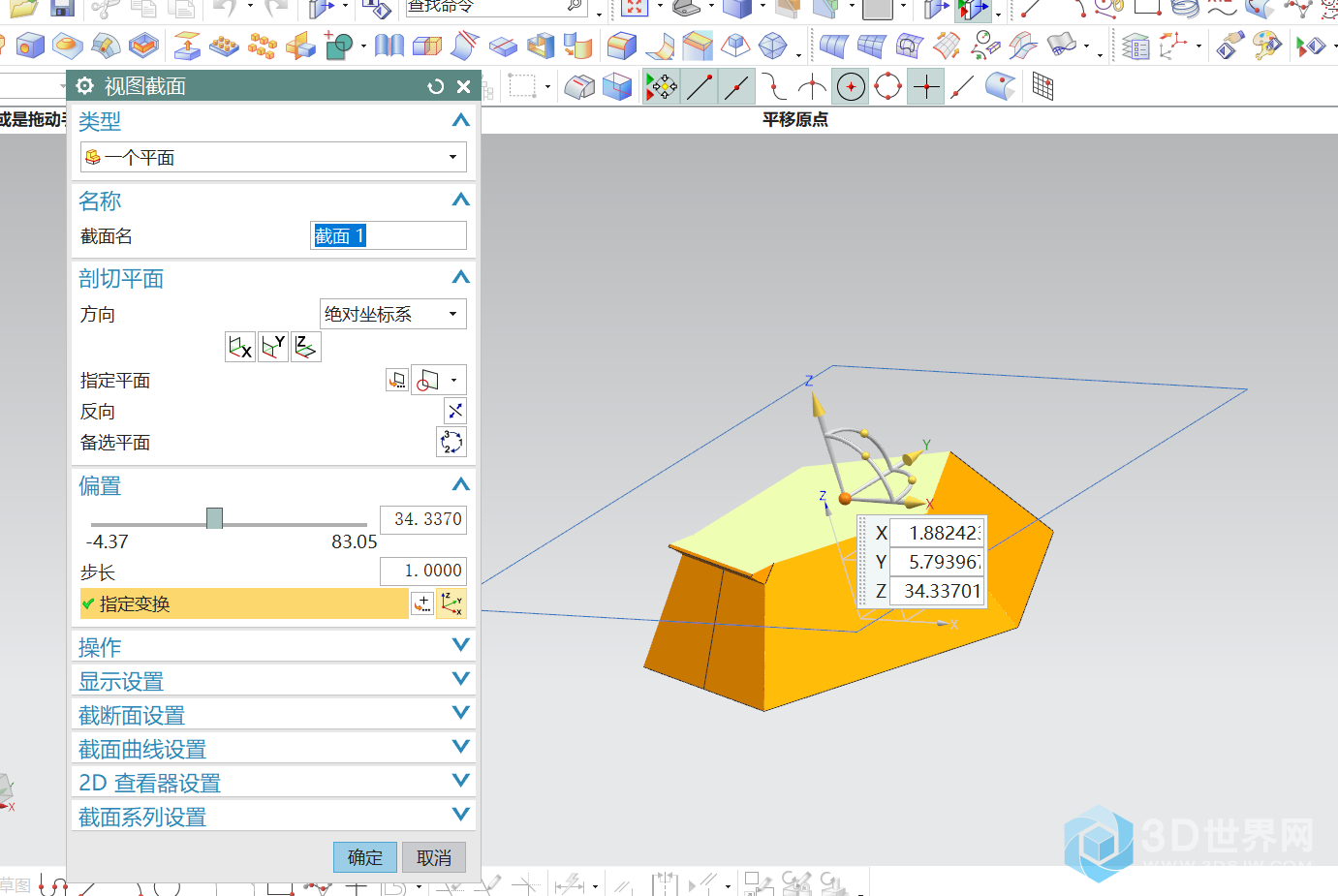This screenshot has height=896, width=1338.
Task: Select the WCS orientation icon
Action: pyautogui.click(x=1174, y=46)
